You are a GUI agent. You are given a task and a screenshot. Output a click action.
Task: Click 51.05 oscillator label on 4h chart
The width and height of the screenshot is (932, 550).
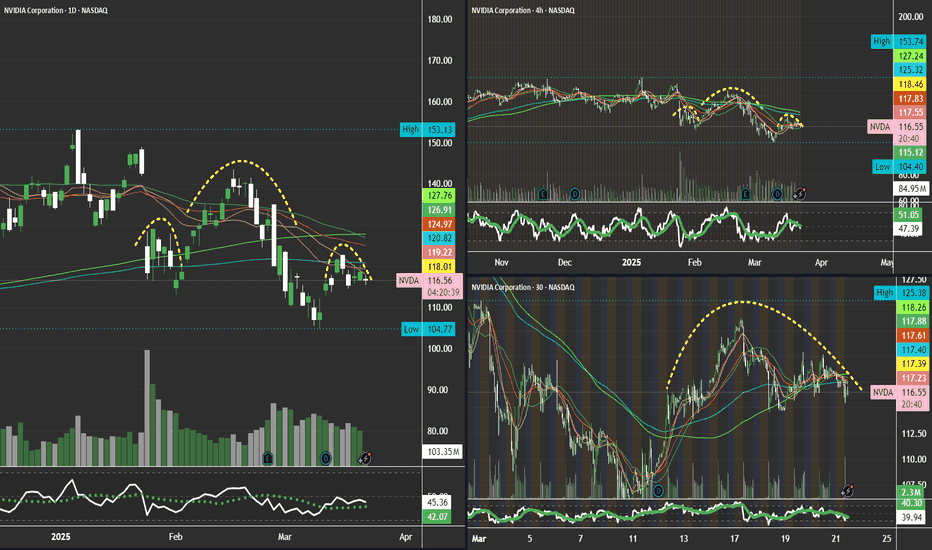(x=908, y=215)
